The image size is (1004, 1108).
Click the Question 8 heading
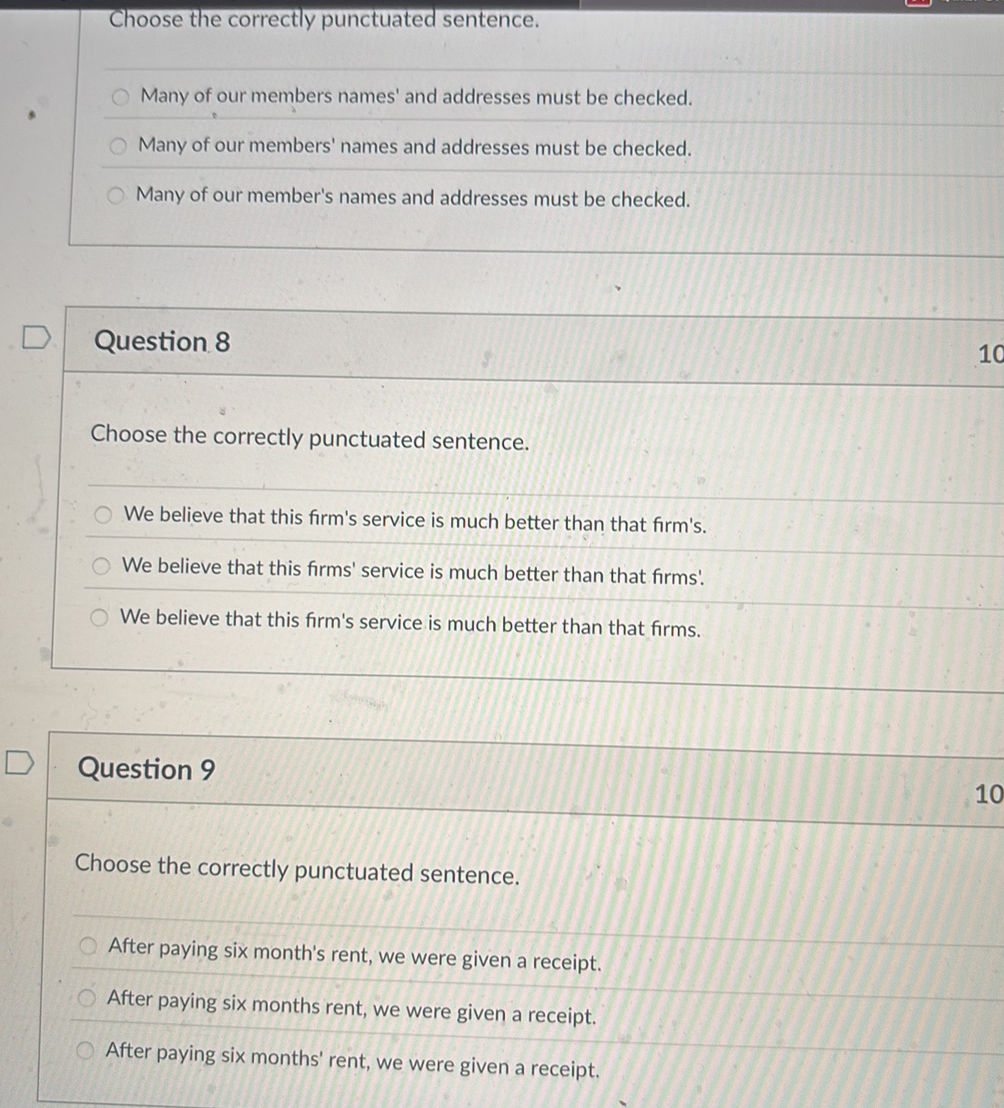coord(162,341)
